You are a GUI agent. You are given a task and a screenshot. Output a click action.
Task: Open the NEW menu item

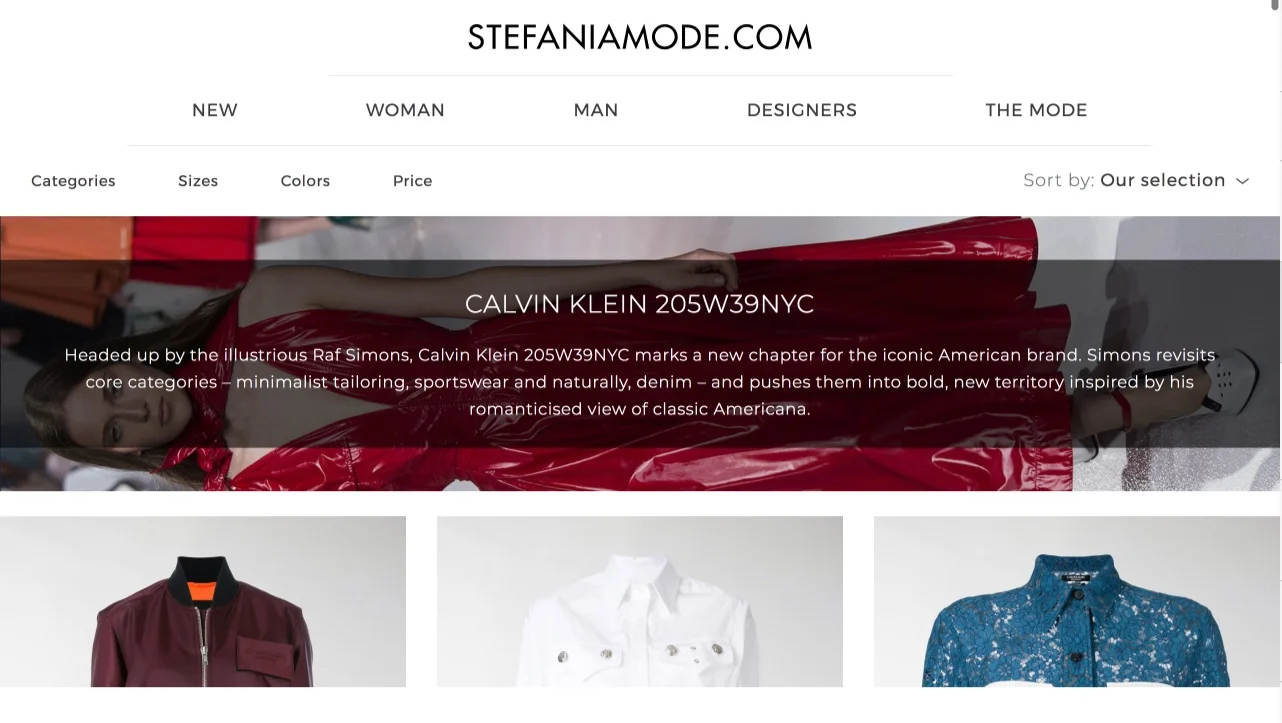click(215, 110)
